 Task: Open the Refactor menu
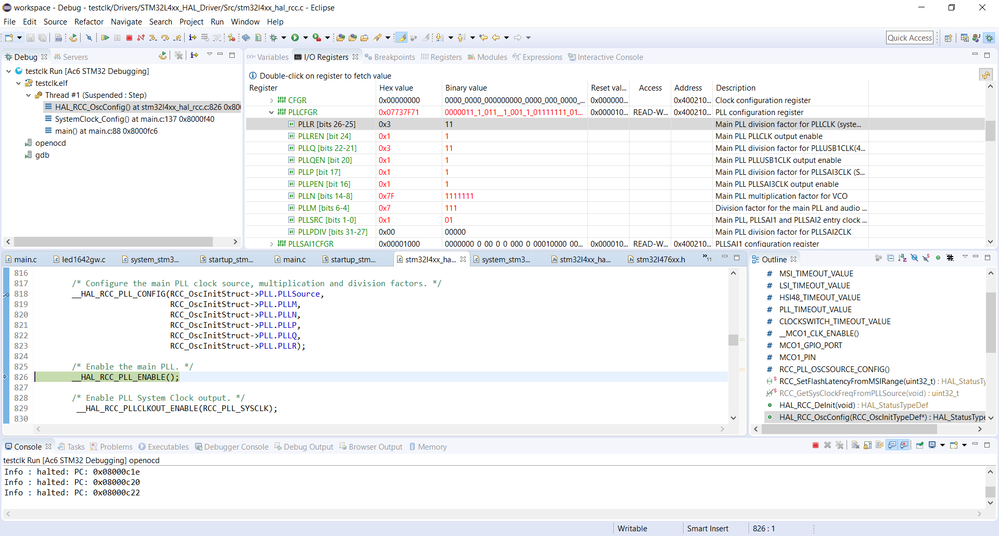(89, 22)
